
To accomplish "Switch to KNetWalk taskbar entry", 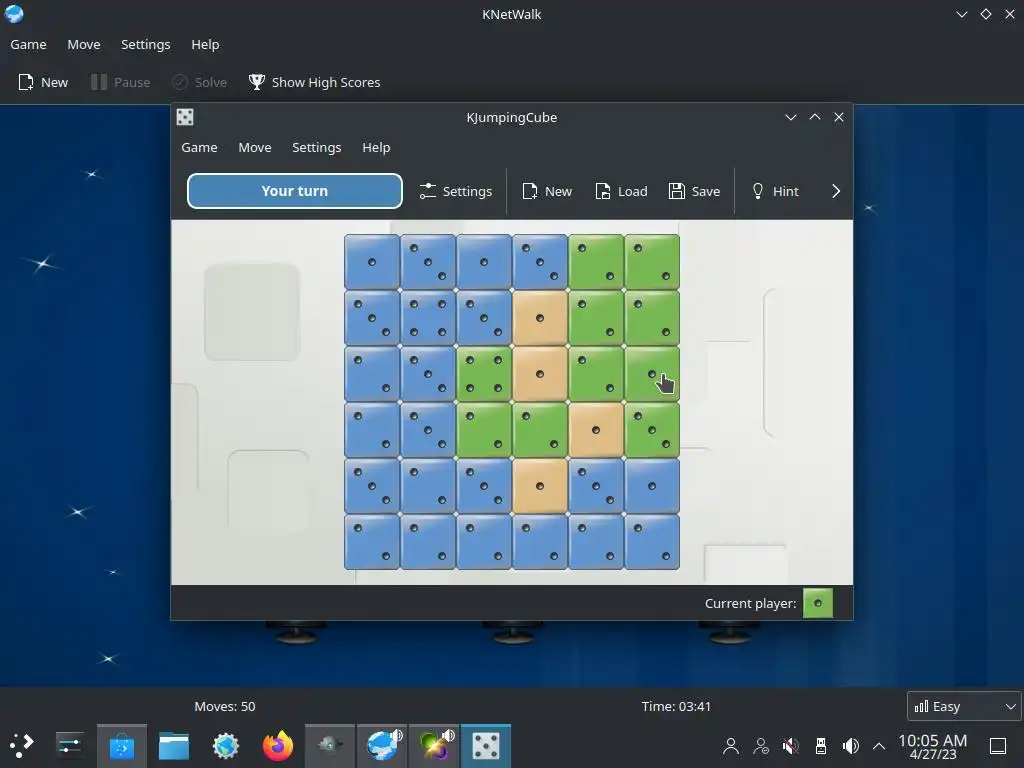I will 382,745.
